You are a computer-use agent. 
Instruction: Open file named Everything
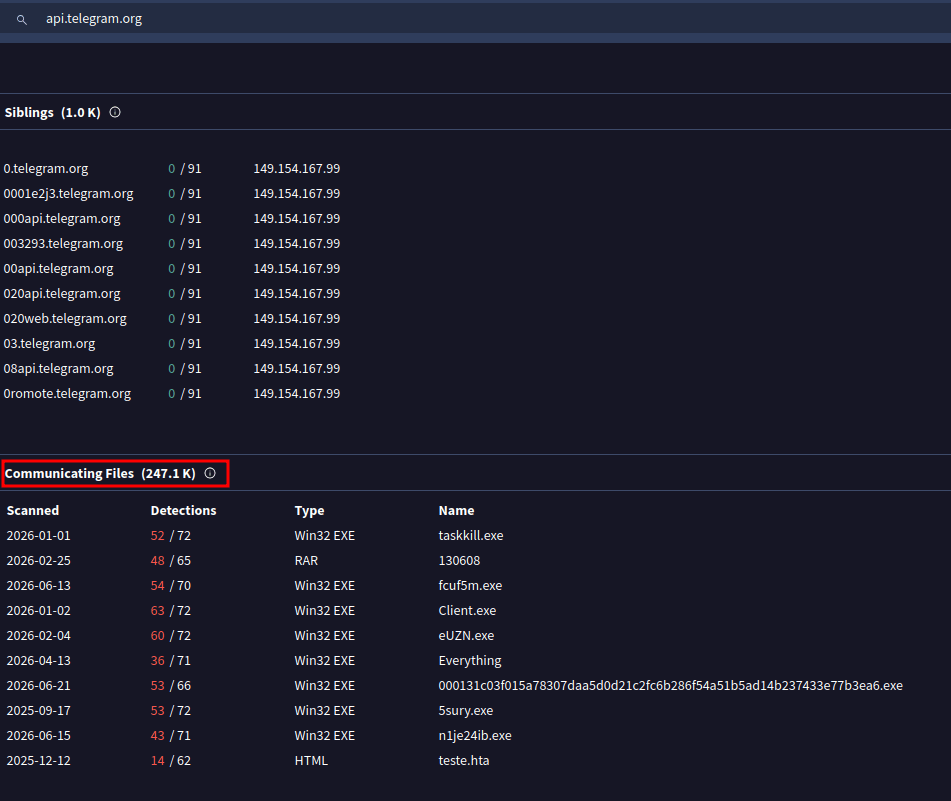point(469,660)
